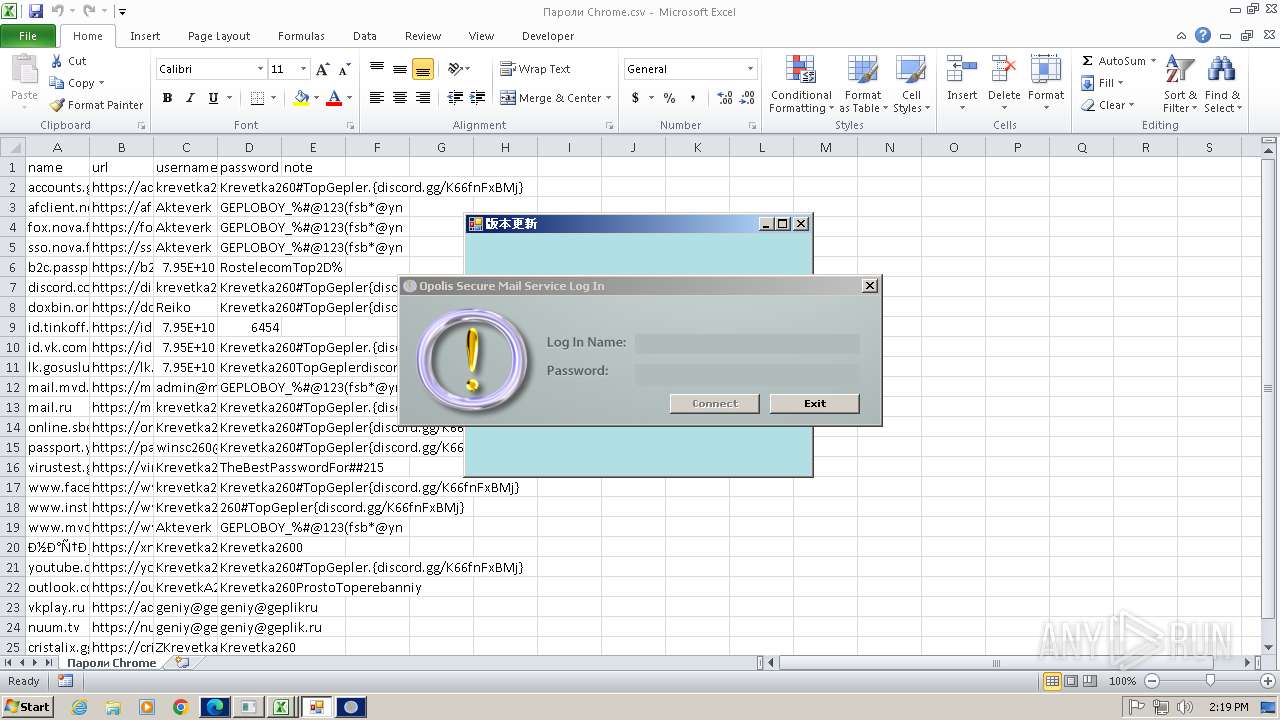Click Insert cells icon
Image resolution: width=1280 pixels, height=720 pixels.
[962, 70]
